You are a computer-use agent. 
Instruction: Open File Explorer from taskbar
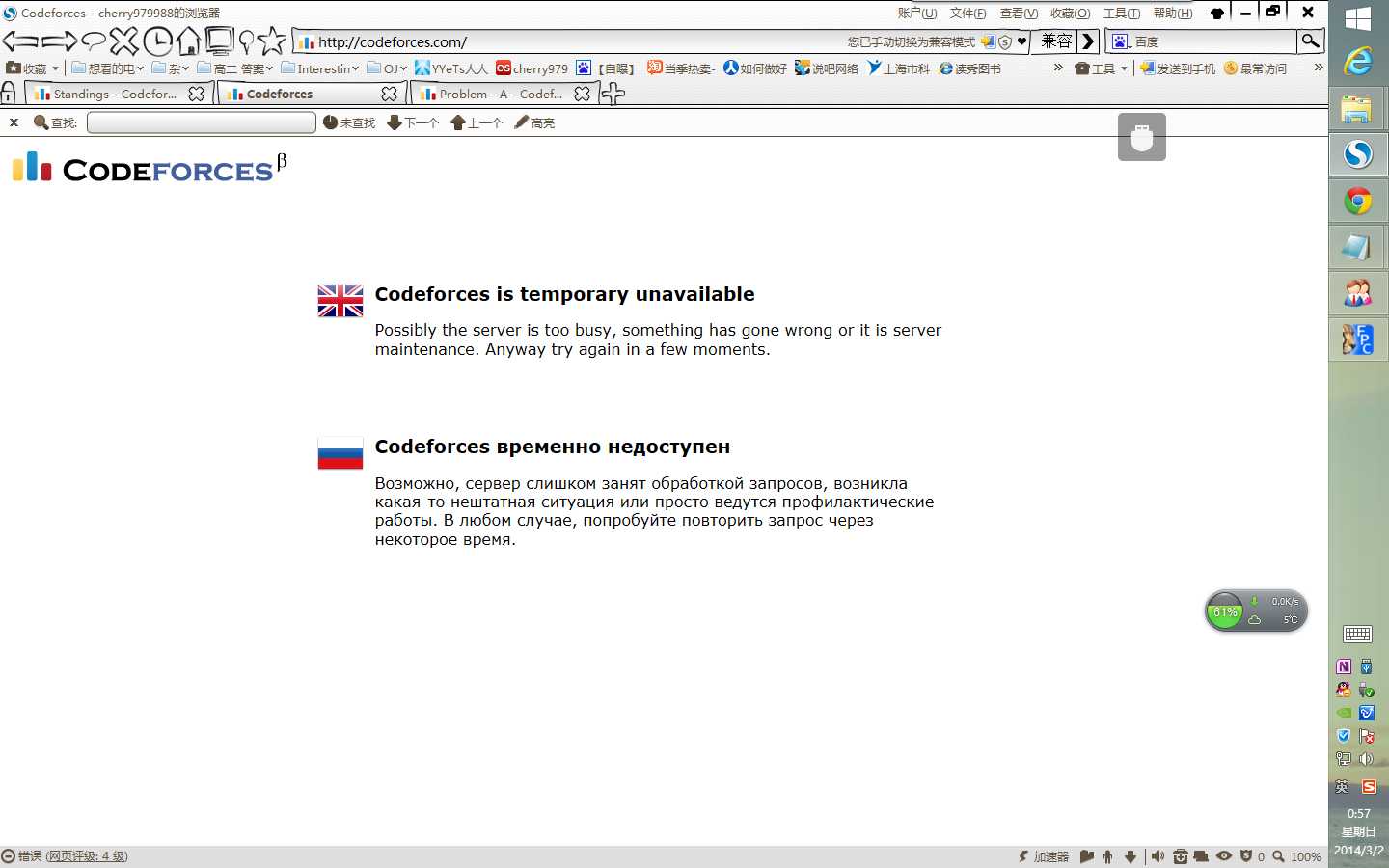1358,108
